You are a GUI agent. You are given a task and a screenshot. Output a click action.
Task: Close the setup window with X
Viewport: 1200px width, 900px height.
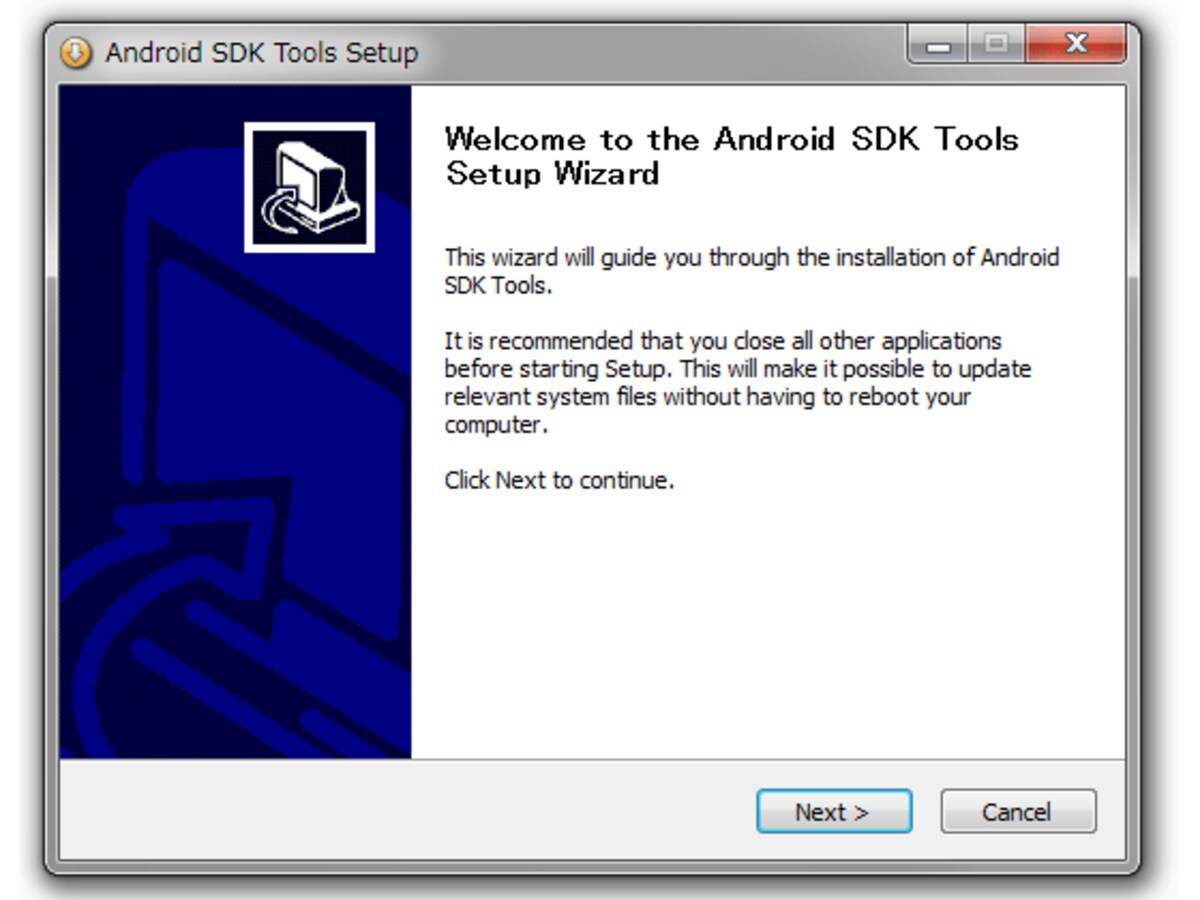tap(1075, 45)
